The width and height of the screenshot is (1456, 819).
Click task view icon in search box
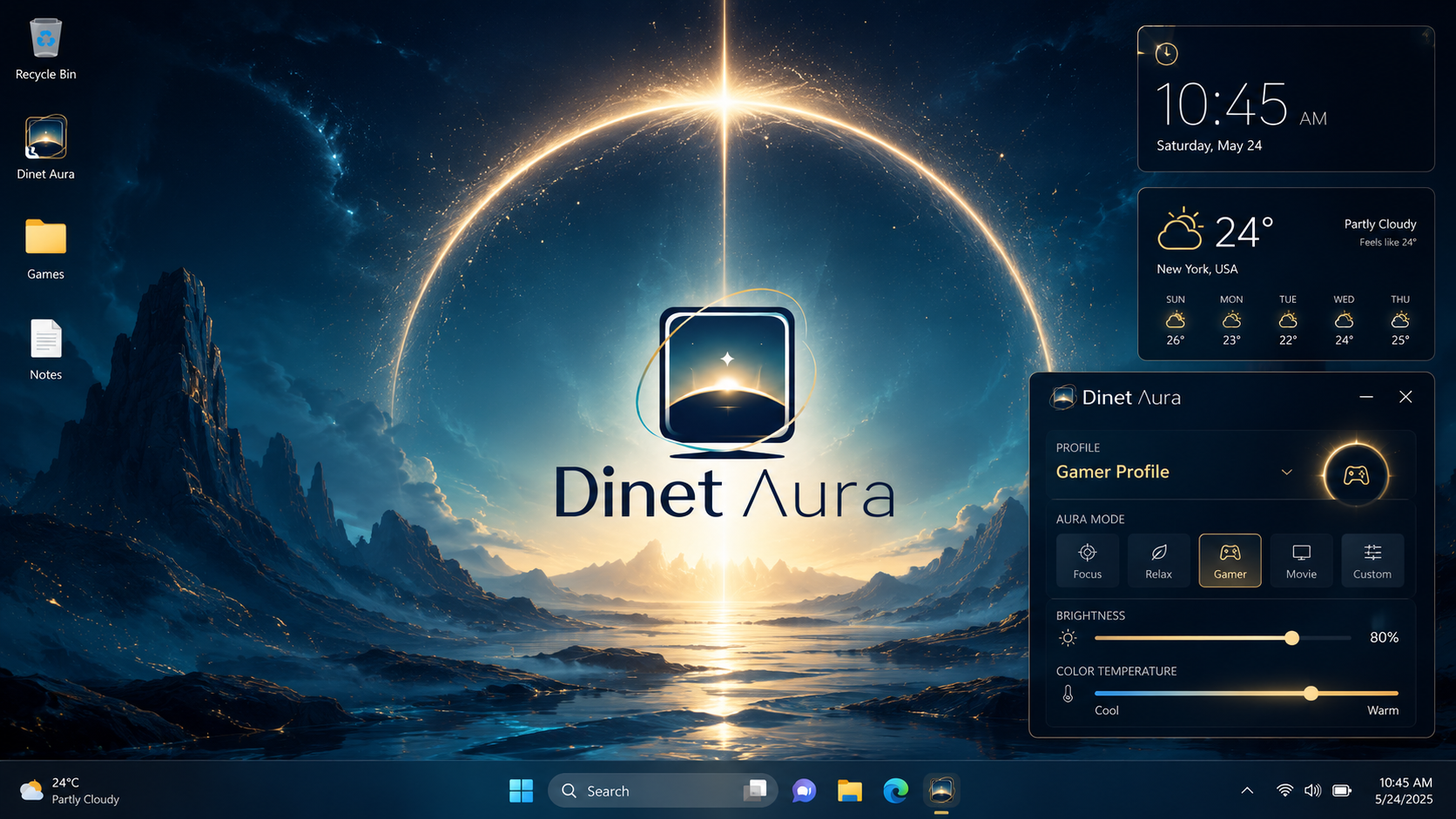[x=755, y=790]
